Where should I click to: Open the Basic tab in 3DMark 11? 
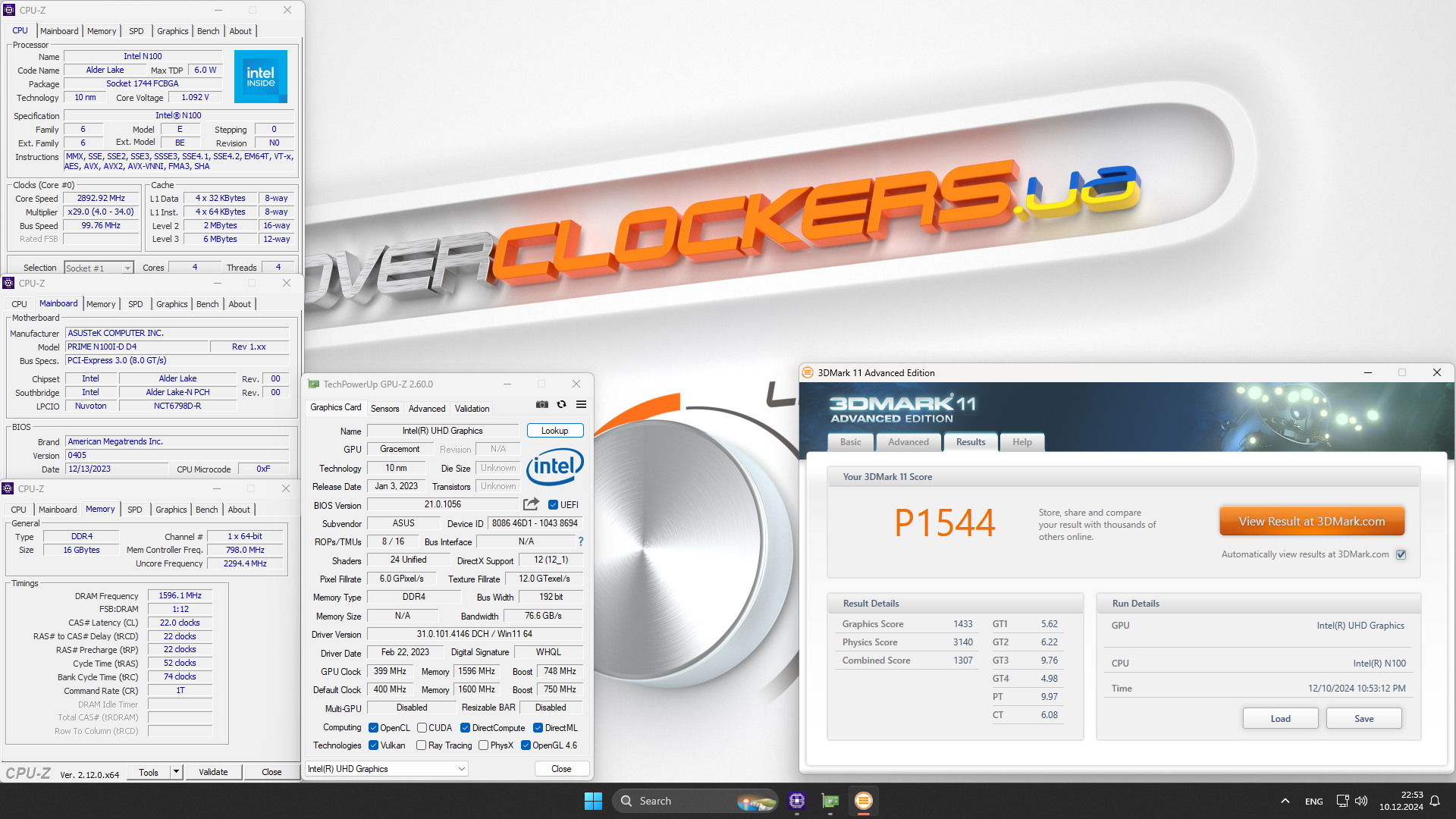(850, 442)
